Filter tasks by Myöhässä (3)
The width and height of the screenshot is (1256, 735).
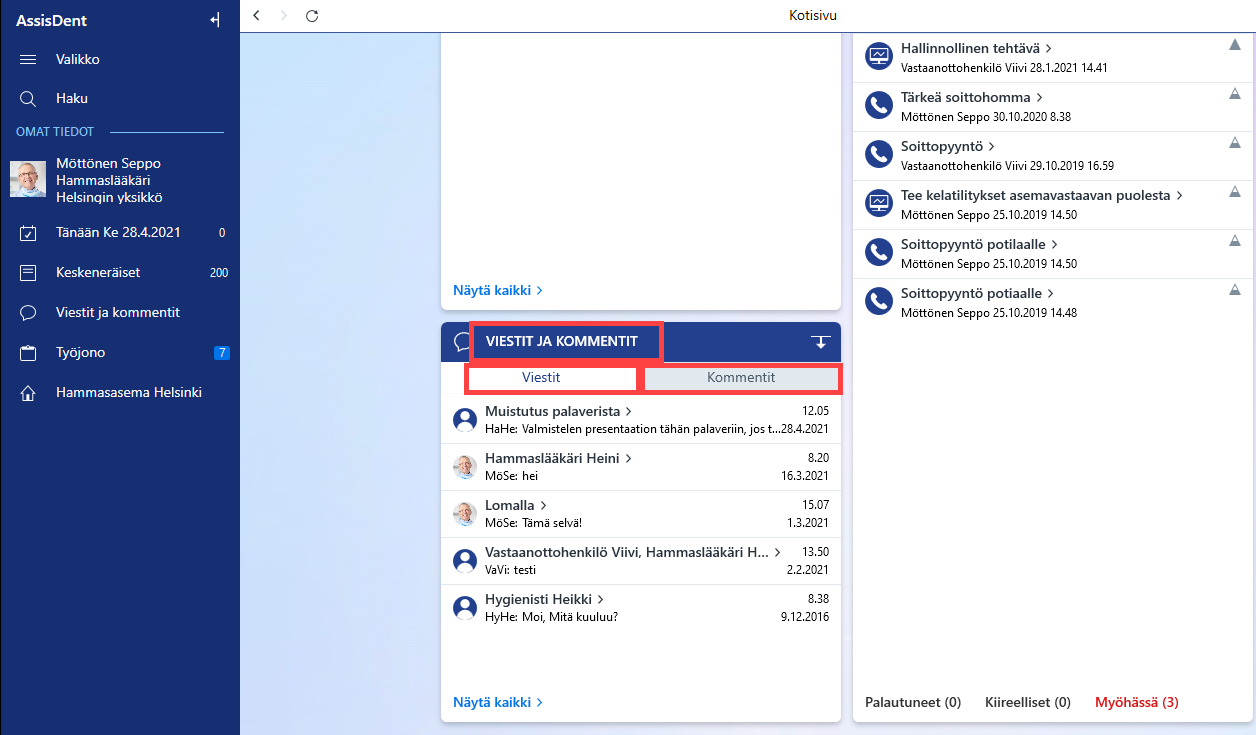pos(1137,702)
